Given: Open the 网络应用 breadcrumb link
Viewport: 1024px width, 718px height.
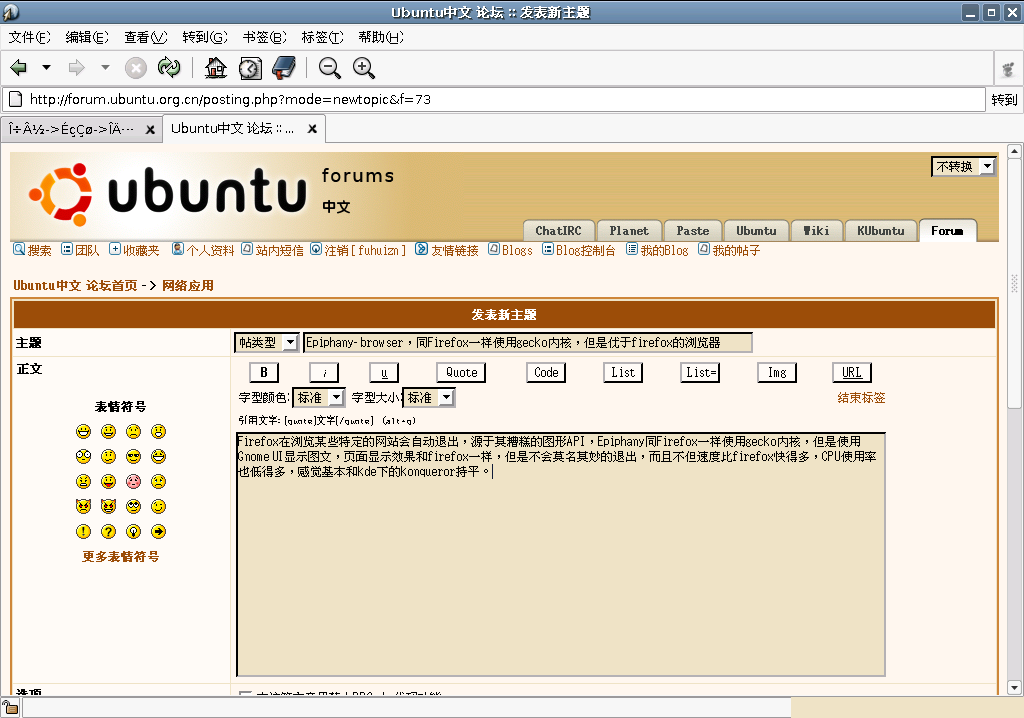Looking at the screenshot, I should point(188,286).
